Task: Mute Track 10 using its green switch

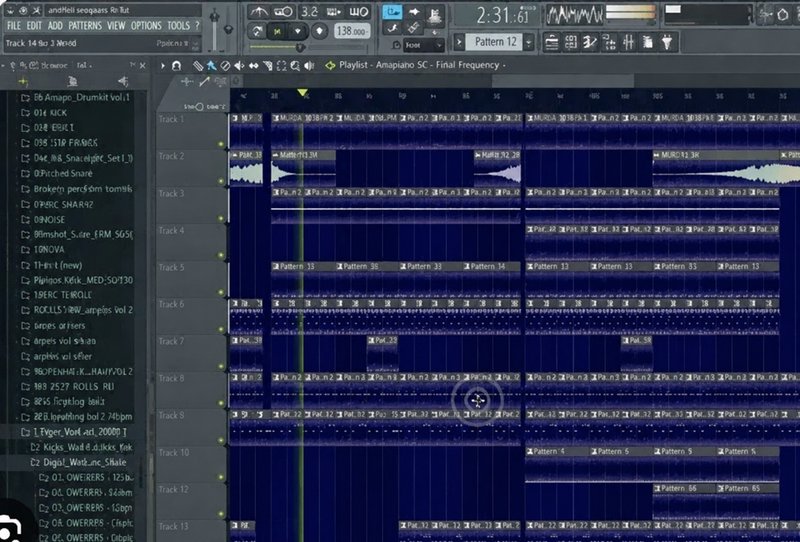Action: click(221, 477)
